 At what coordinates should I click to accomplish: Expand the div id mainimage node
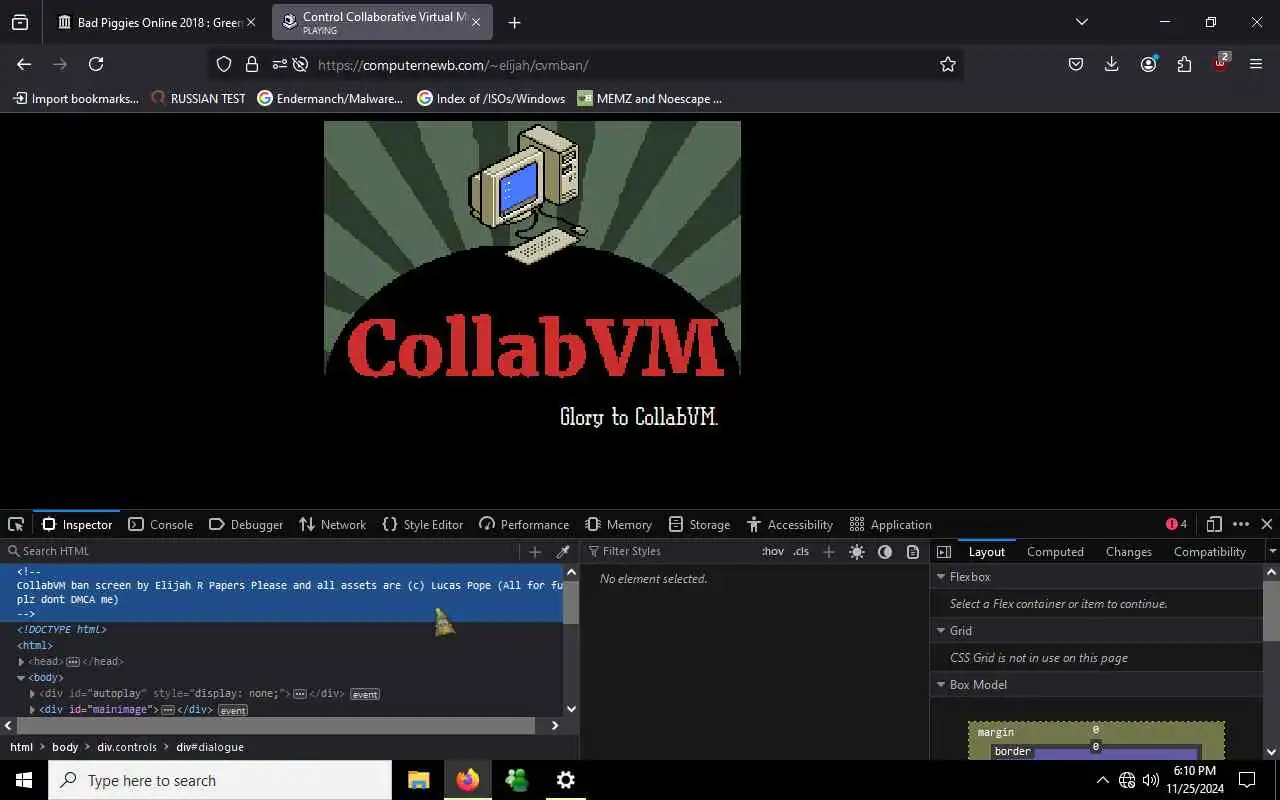coord(32,710)
